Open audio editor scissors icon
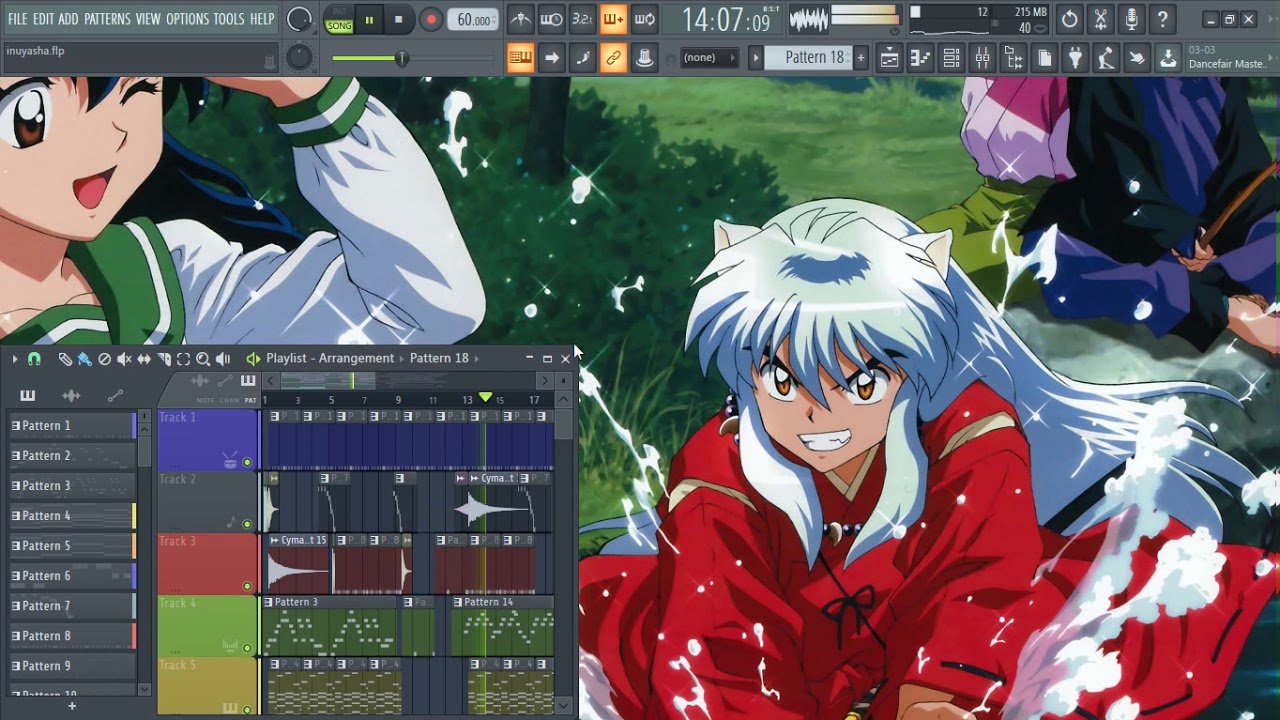The height and width of the screenshot is (720, 1280). point(1101,19)
